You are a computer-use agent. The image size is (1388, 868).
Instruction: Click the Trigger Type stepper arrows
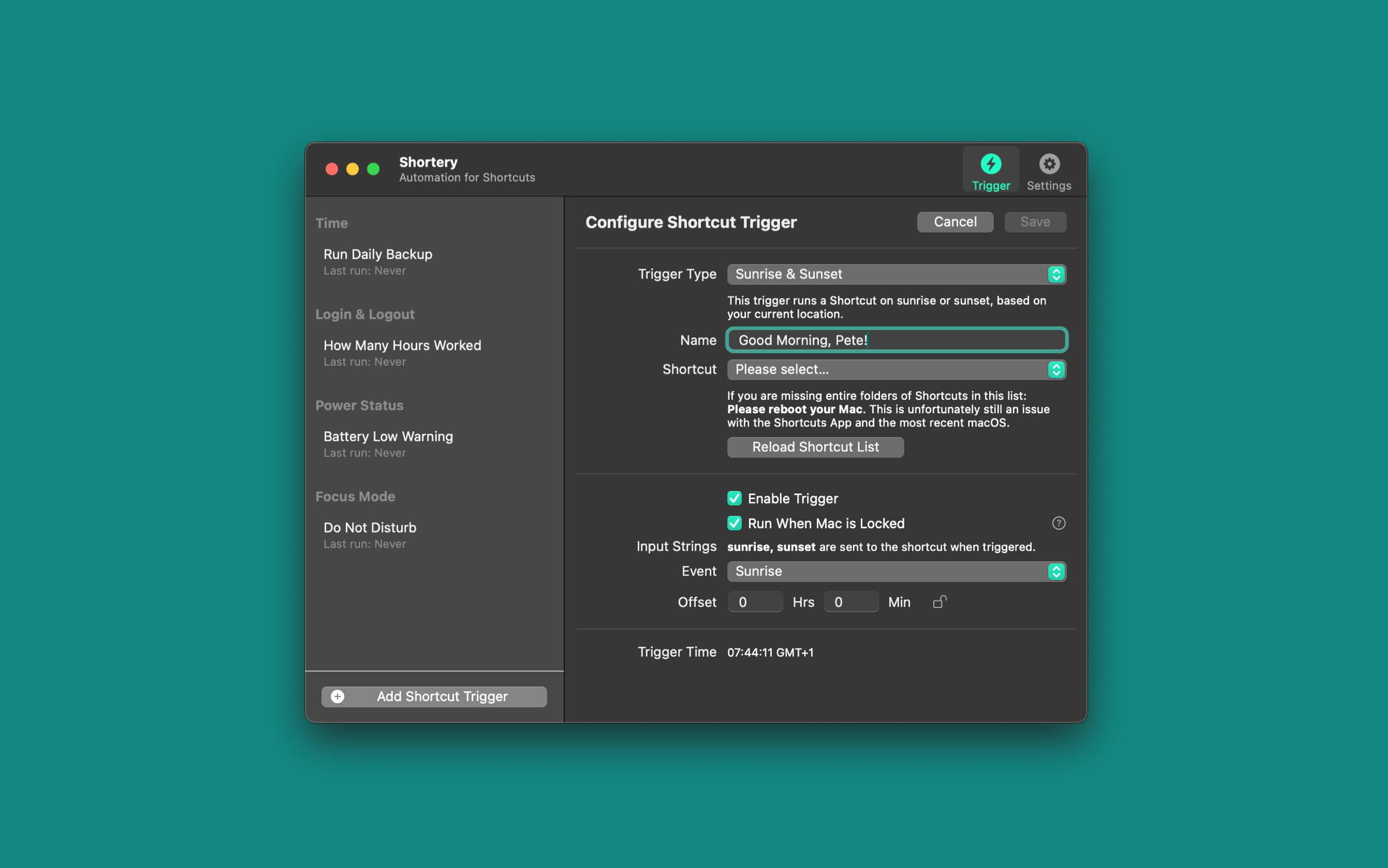click(x=1056, y=275)
